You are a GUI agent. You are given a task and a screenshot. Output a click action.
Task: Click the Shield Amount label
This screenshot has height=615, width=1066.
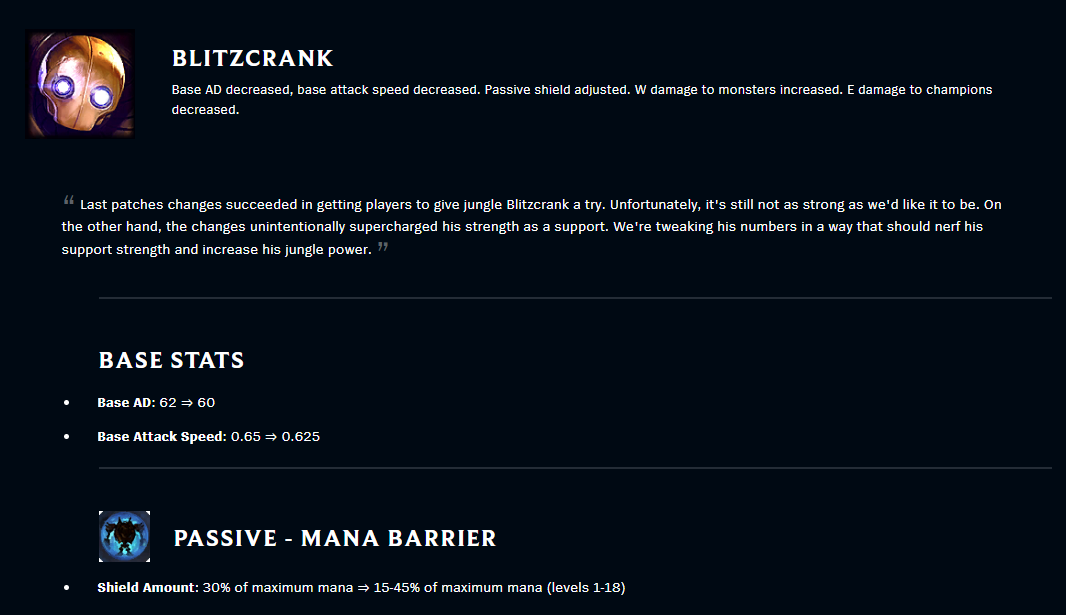click(146, 587)
